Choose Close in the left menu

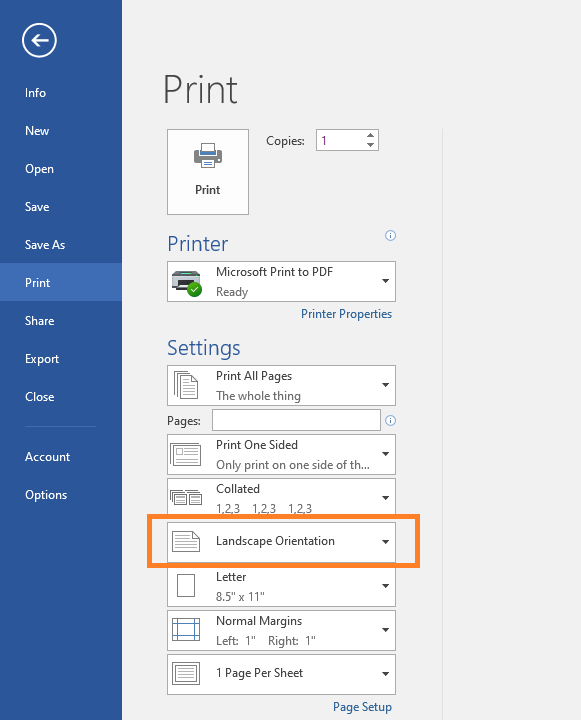point(39,397)
